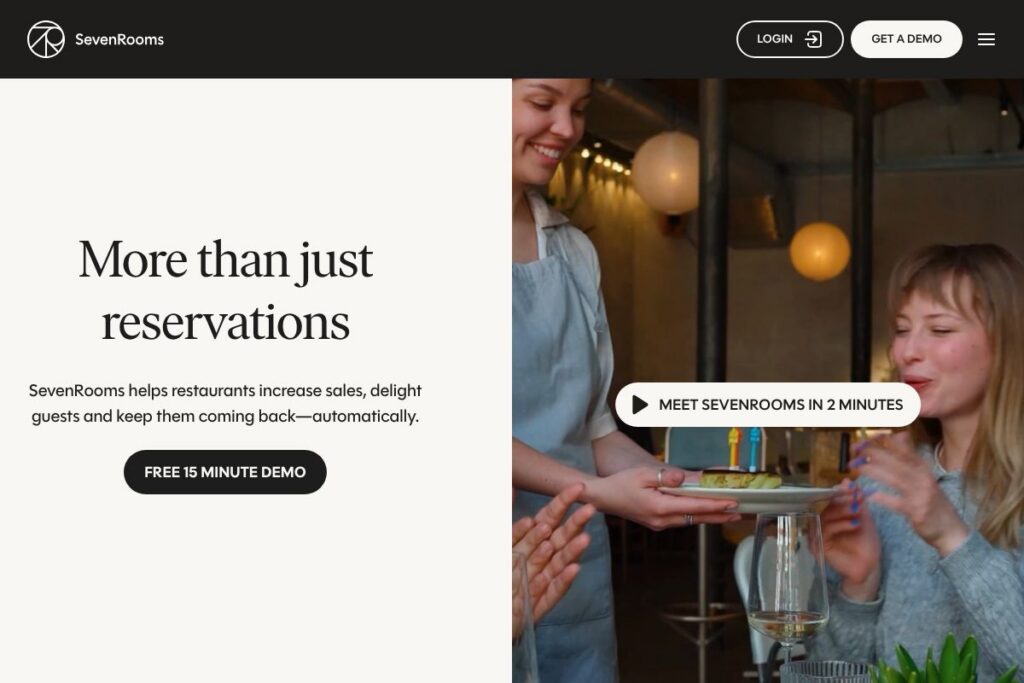This screenshot has height=683, width=1024.
Task: Click the SevenRooms wordmark in header
Action: point(120,39)
